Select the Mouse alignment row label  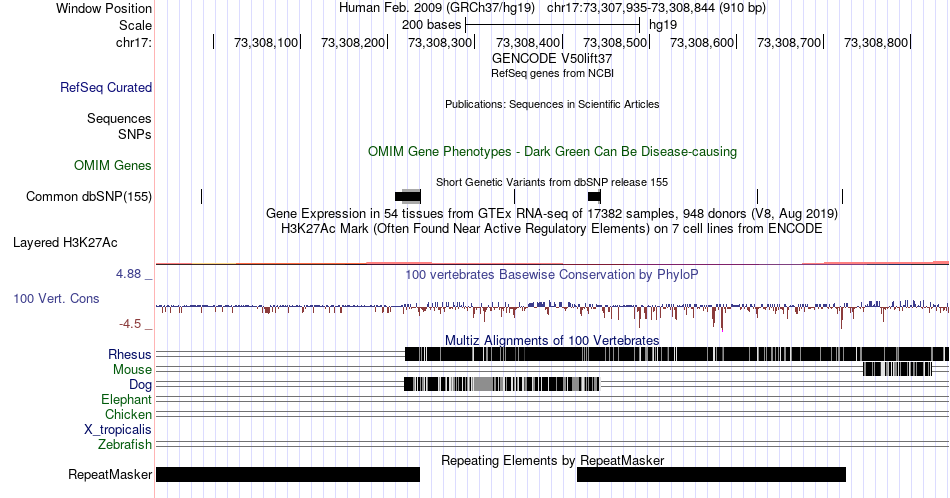132,370
